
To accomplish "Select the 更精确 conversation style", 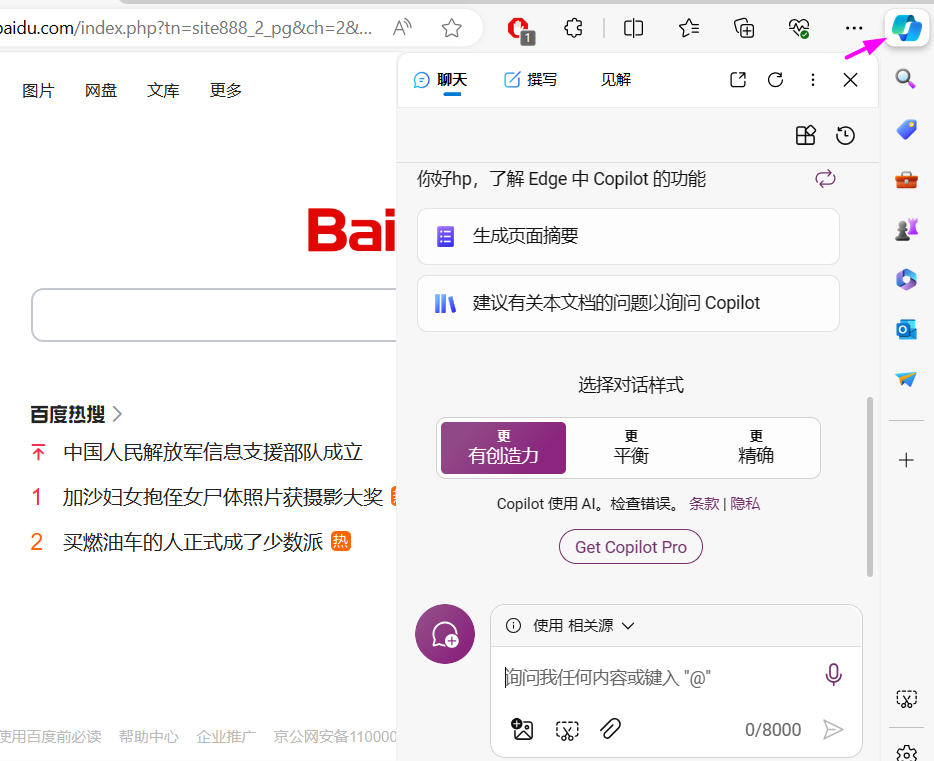I will tap(756, 447).
